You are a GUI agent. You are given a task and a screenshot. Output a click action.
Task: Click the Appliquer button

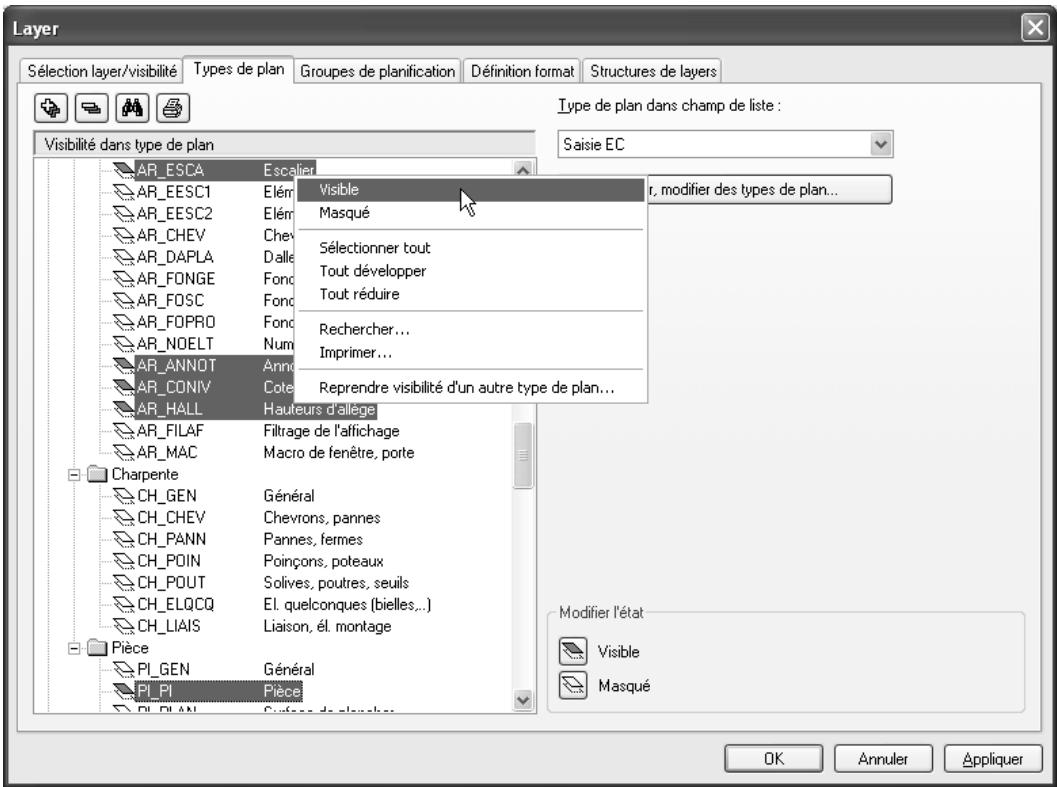point(993,759)
